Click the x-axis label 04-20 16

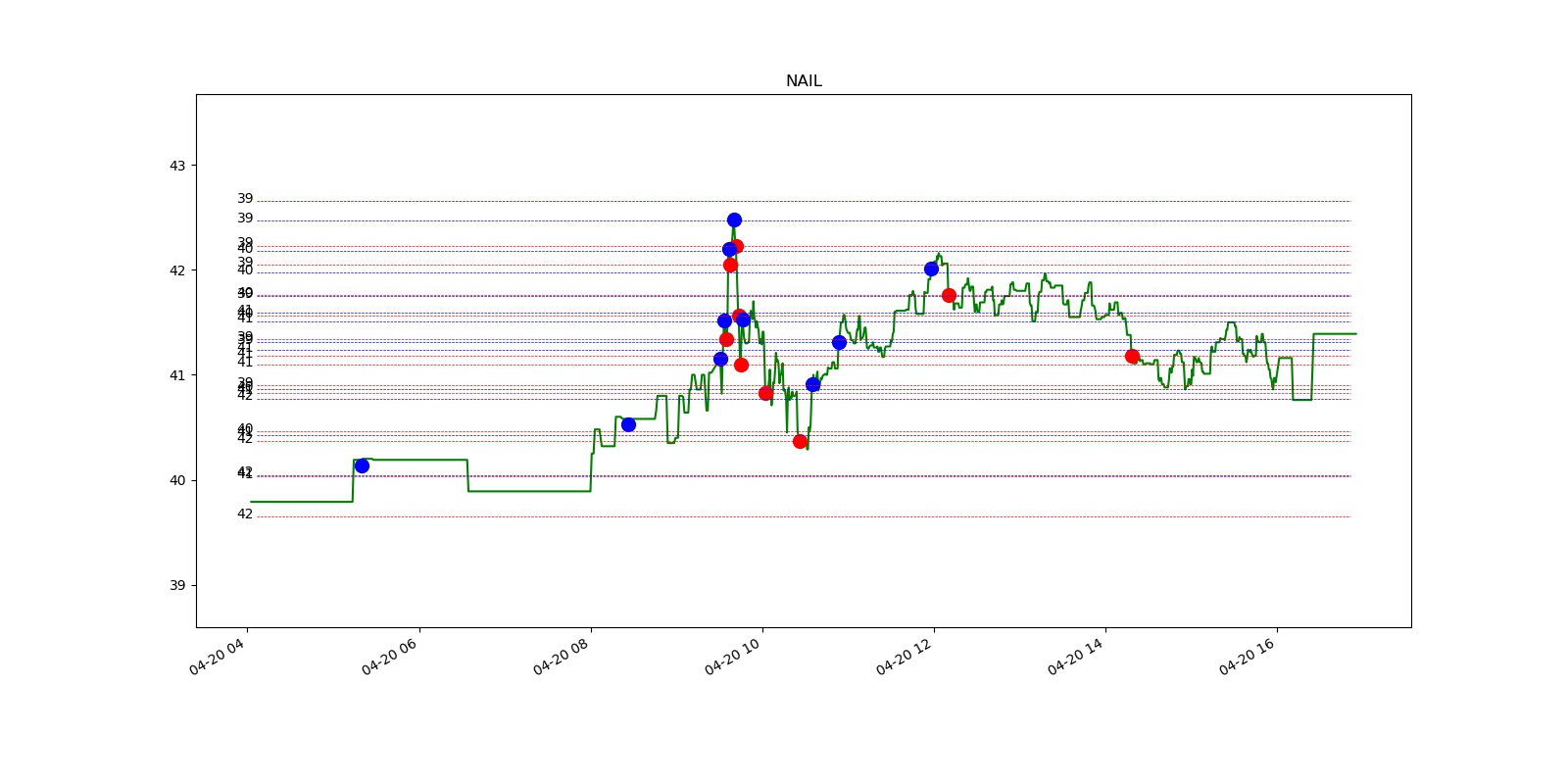(x=1247, y=657)
